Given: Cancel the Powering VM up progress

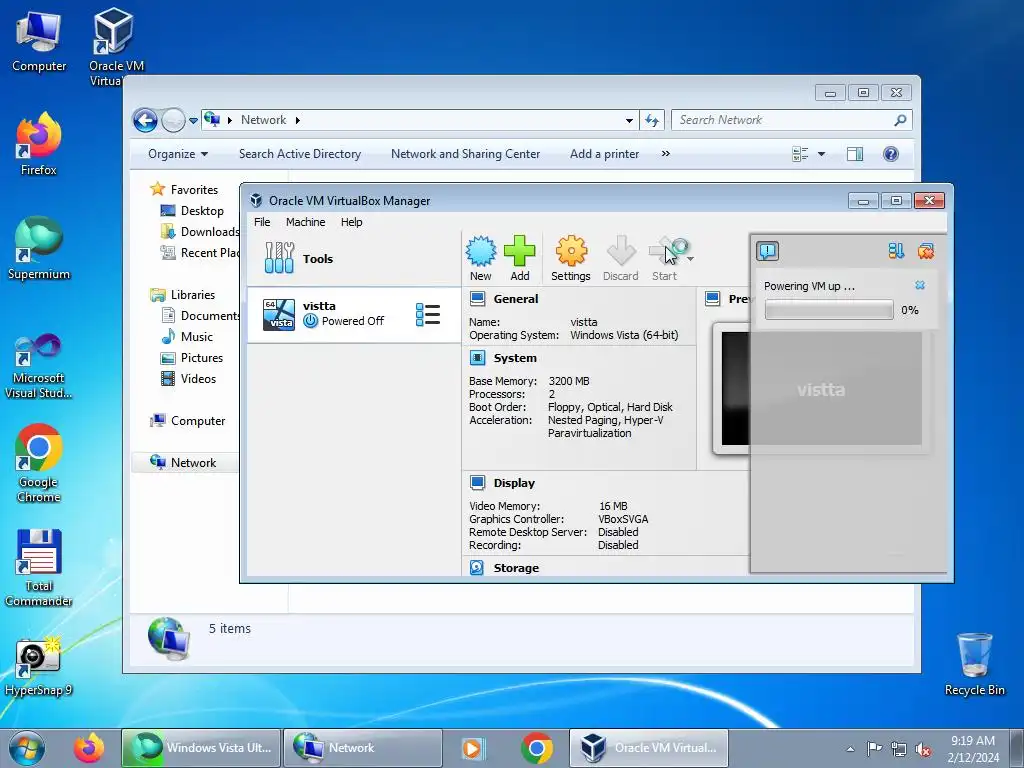Looking at the screenshot, I should tap(920, 285).
